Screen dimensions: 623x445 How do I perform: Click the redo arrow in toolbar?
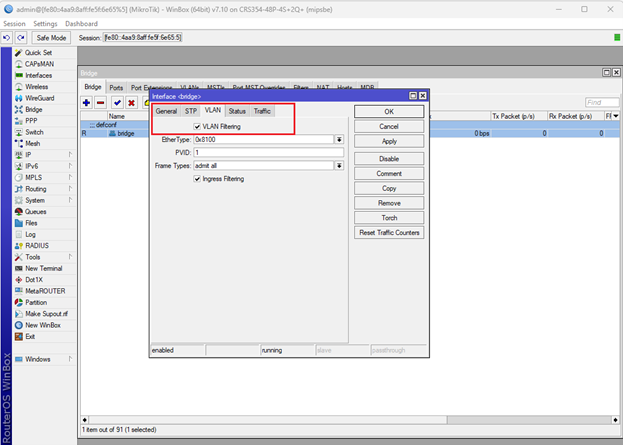point(21,38)
